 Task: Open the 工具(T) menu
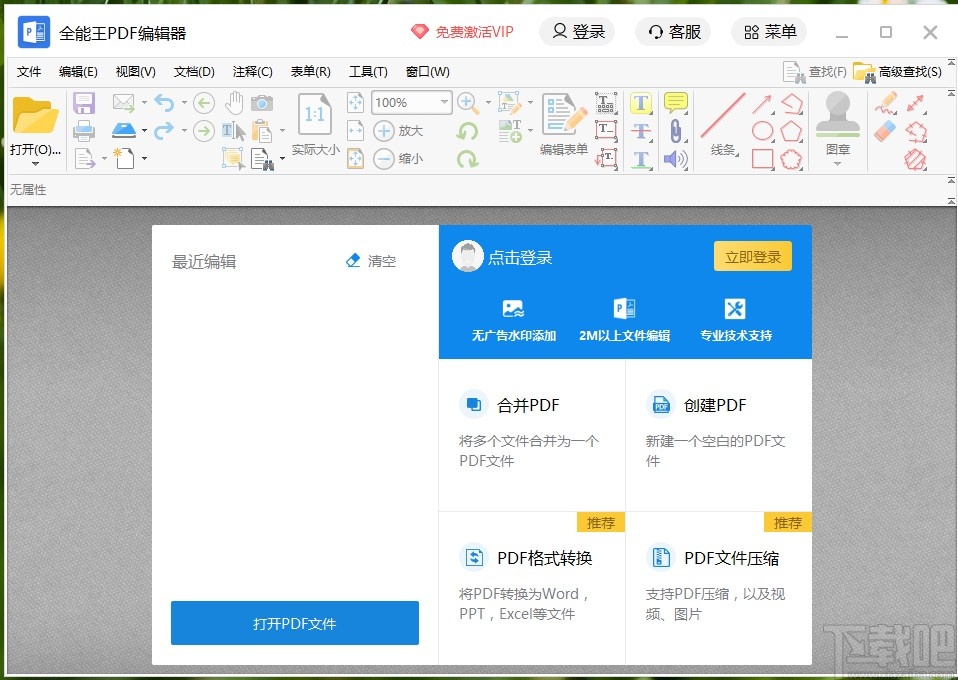coord(368,71)
